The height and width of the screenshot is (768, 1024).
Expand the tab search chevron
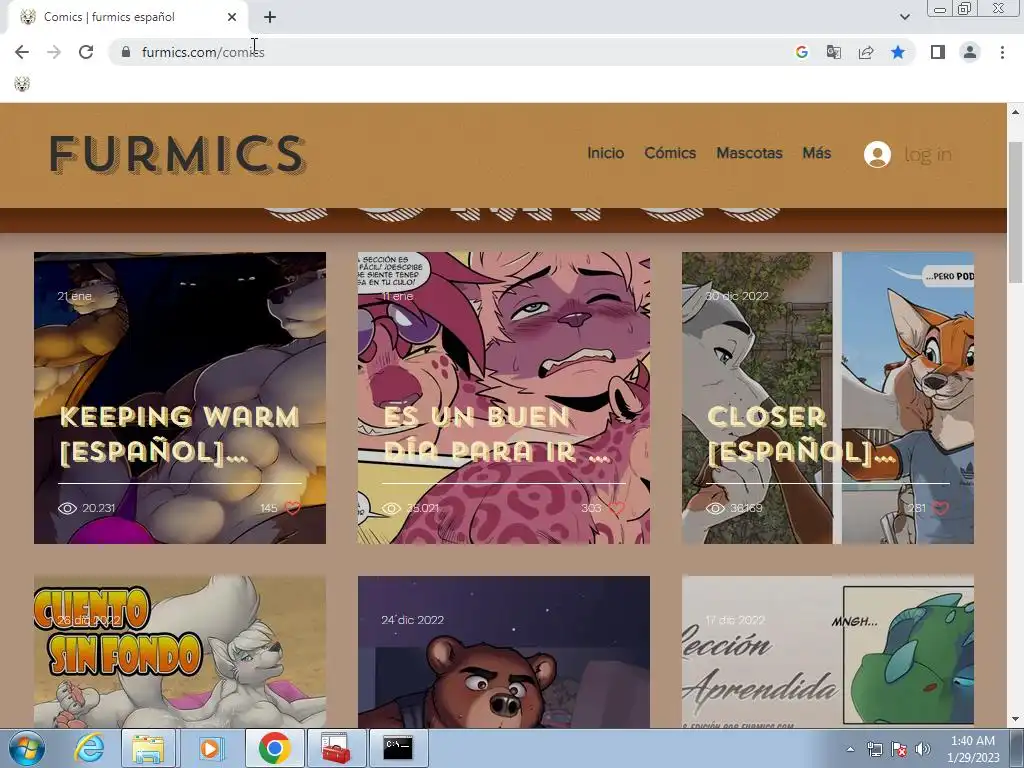[x=904, y=17]
